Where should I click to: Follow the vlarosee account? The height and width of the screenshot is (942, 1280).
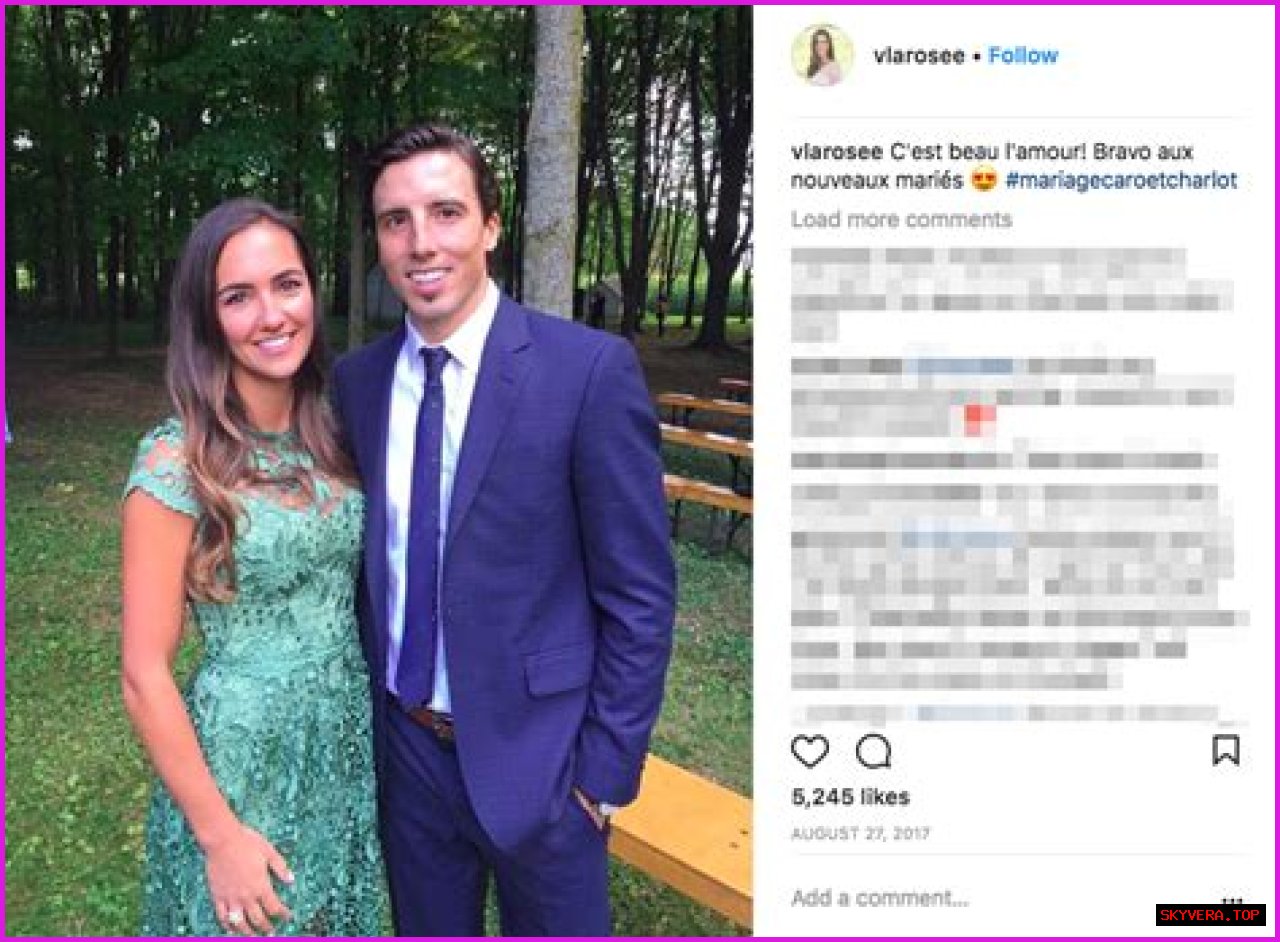1023,56
